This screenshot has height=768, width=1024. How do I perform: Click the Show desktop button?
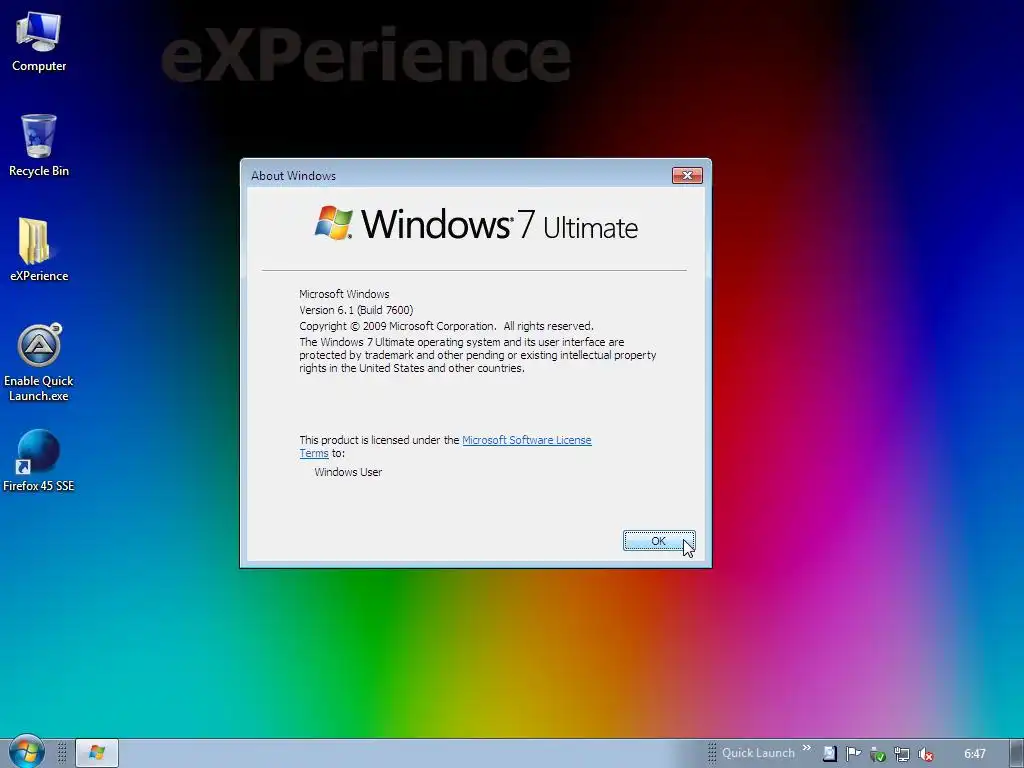tap(1017, 753)
